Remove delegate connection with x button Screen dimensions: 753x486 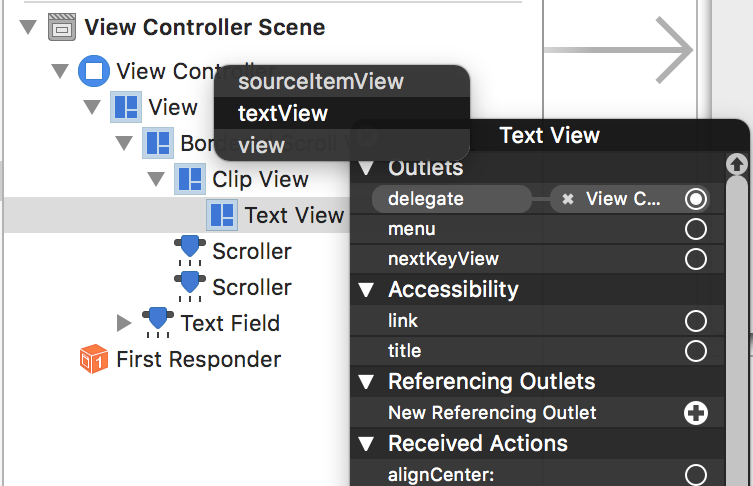click(568, 199)
